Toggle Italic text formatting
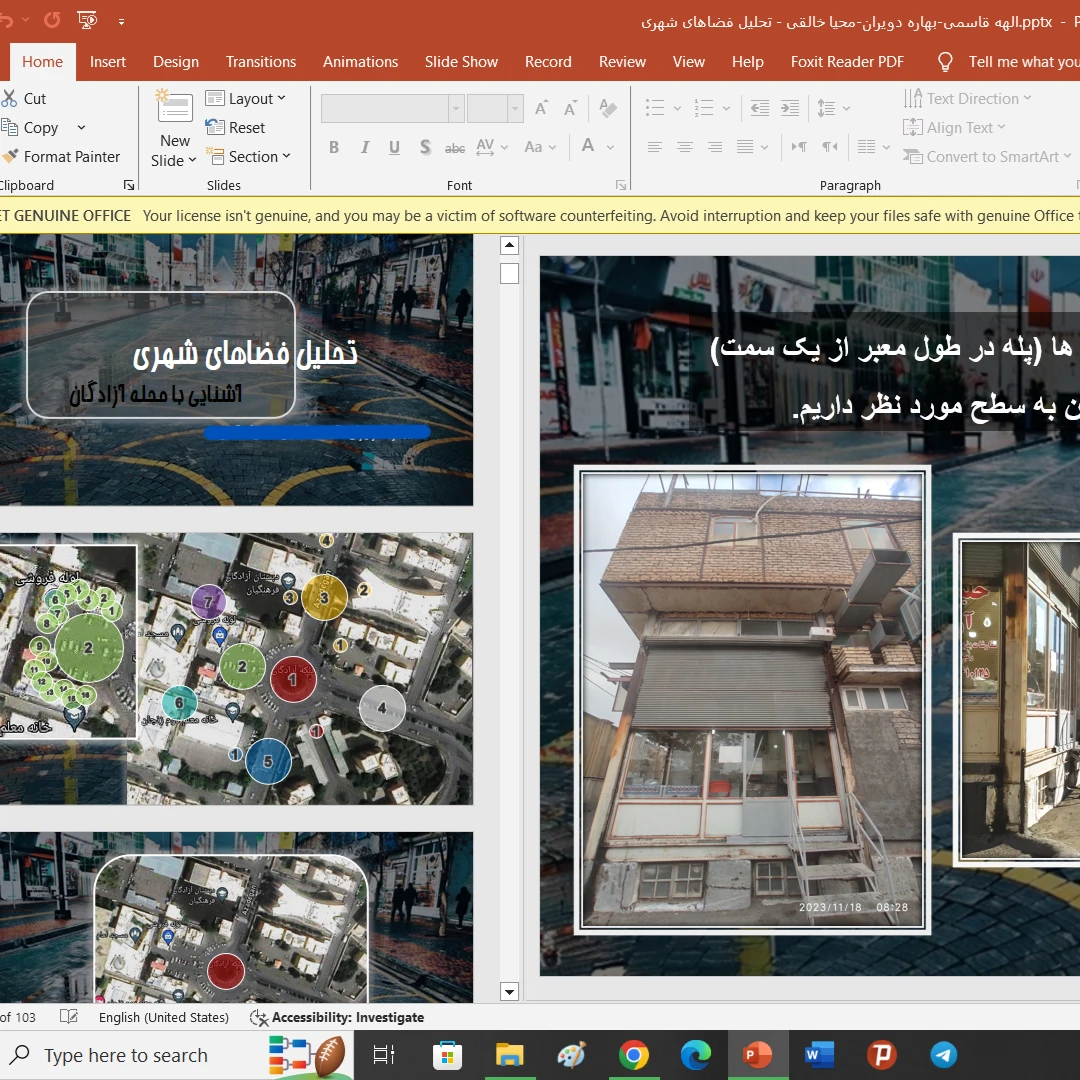1080x1080 pixels. pos(365,148)
